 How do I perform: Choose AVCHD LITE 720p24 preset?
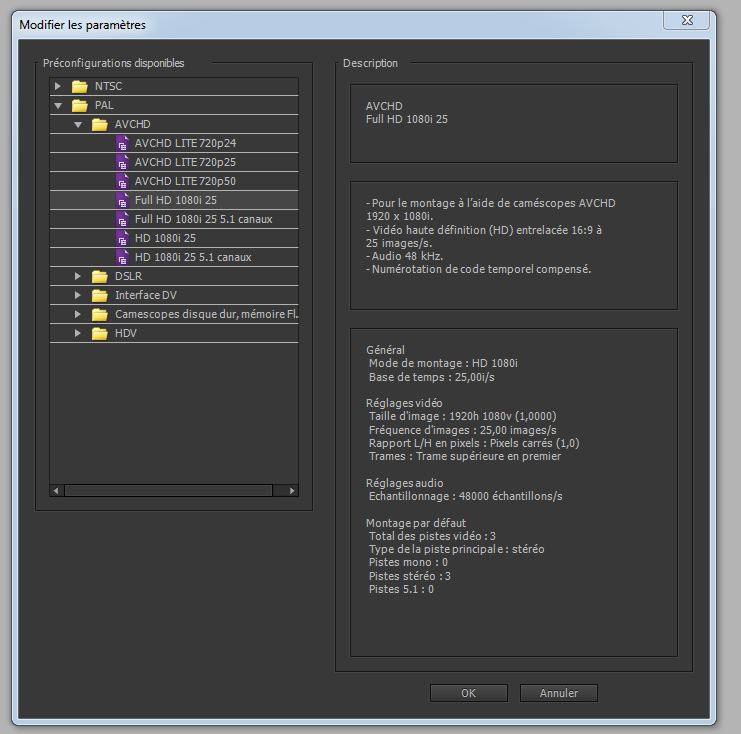pos(185,143)
